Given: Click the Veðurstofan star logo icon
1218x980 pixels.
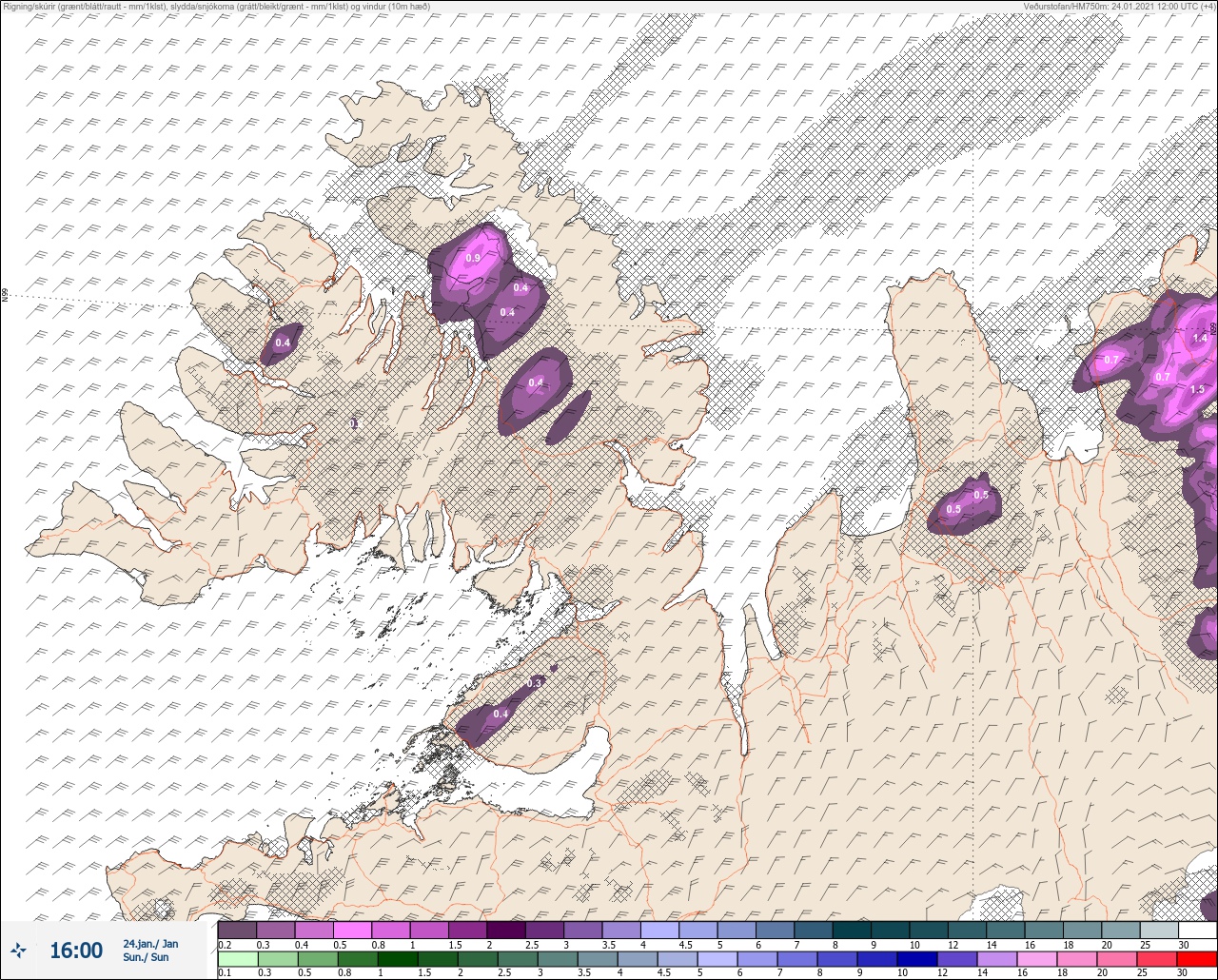Looking at the screenshot, I should coord(18,950).
